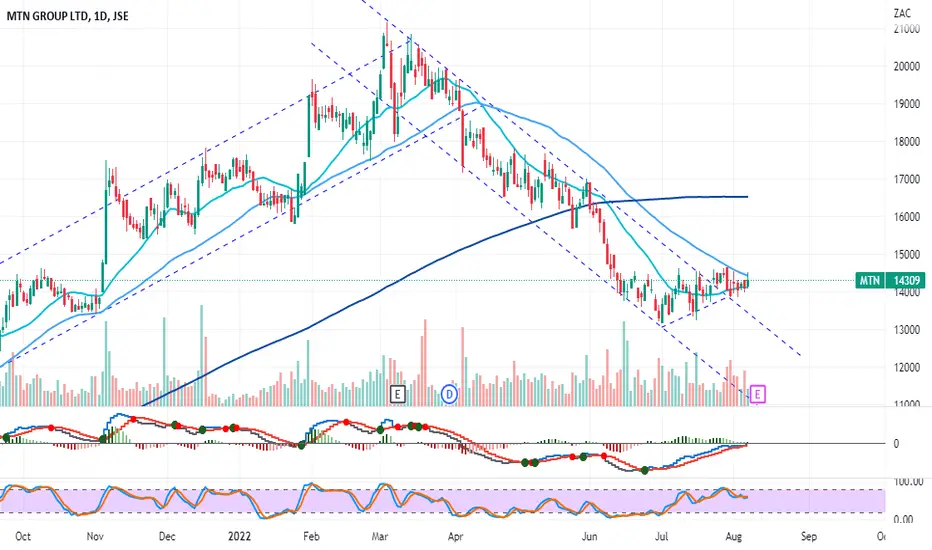Click the green MTN ticker price tag
The width and height of the screenshot is (932, 550).
click(x=870, y=280)
